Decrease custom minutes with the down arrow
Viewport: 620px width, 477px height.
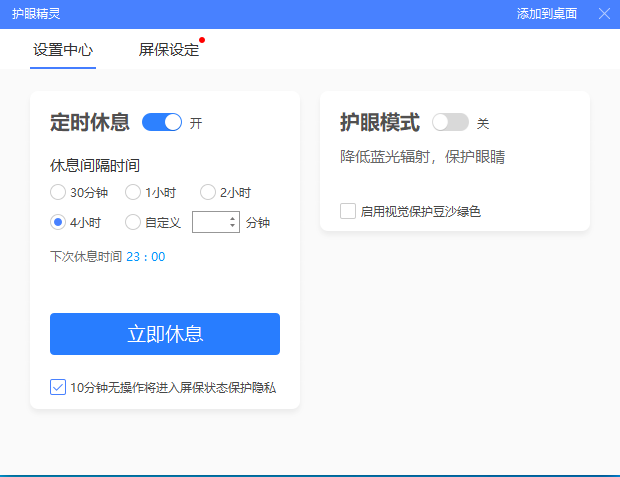[233, 226]
